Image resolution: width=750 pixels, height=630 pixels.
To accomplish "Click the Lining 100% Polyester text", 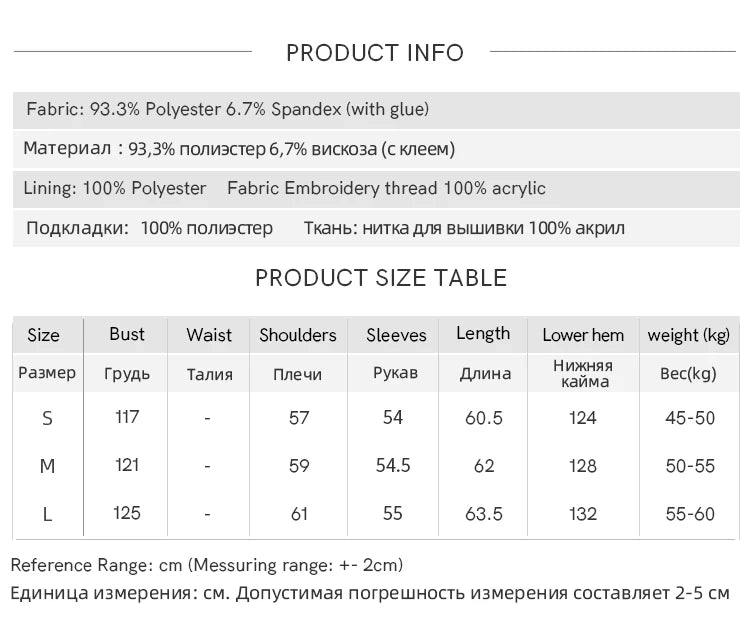I will click(x=116, y=188).
